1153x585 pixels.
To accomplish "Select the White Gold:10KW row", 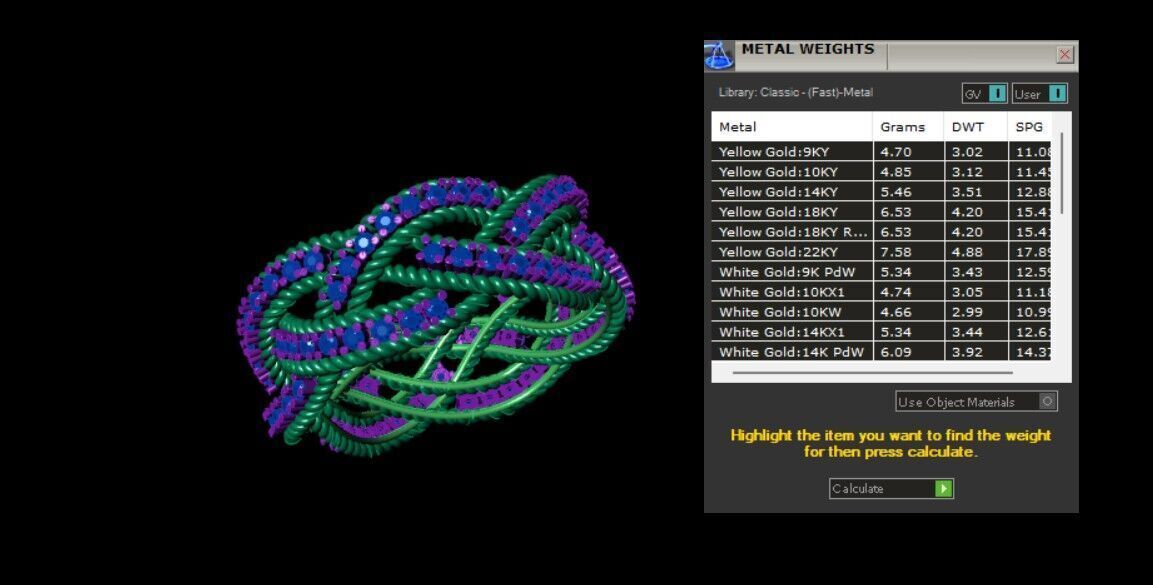I will click(x=881, y=312).
